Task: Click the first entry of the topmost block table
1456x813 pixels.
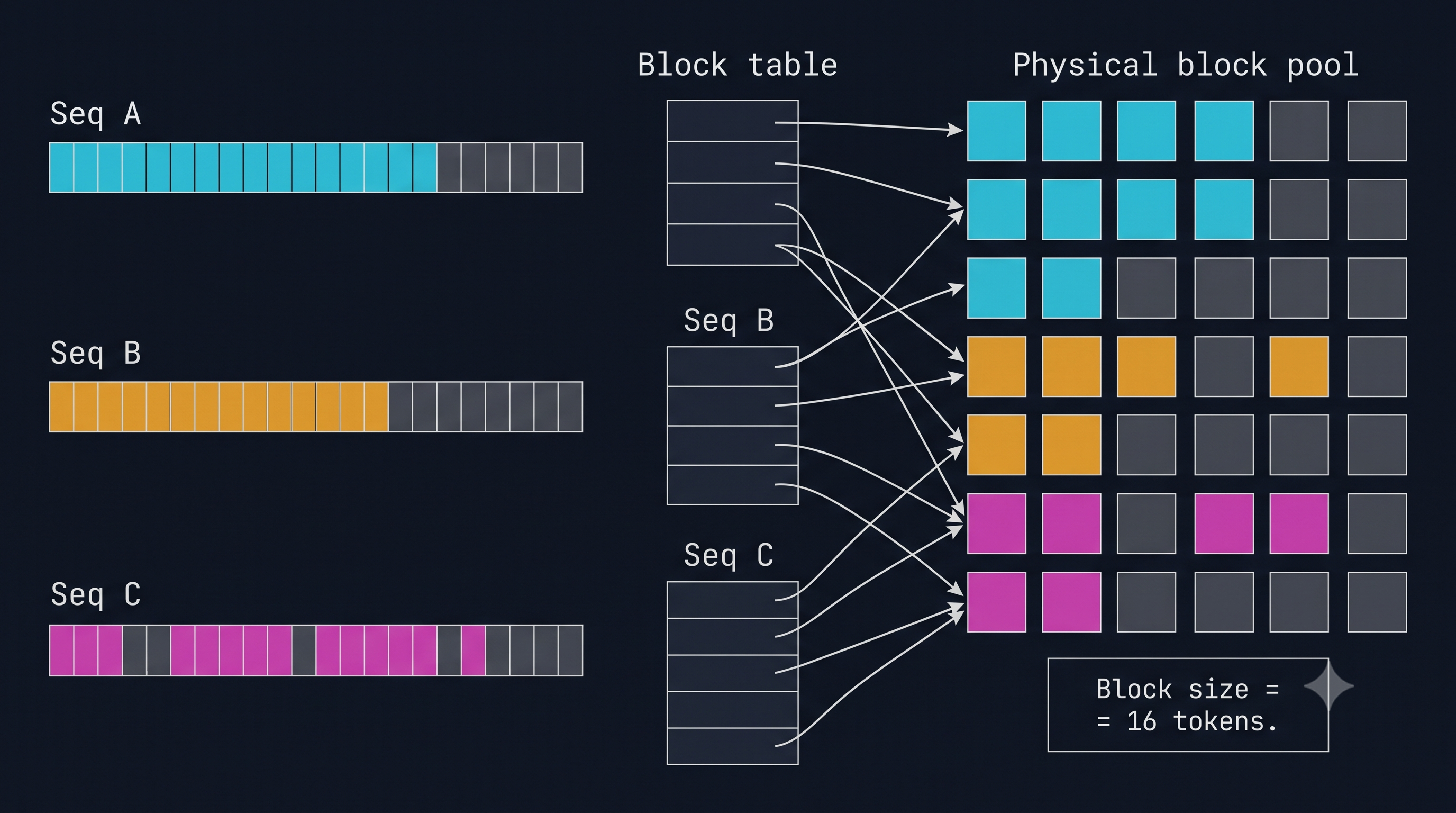Action: [733, 121]
